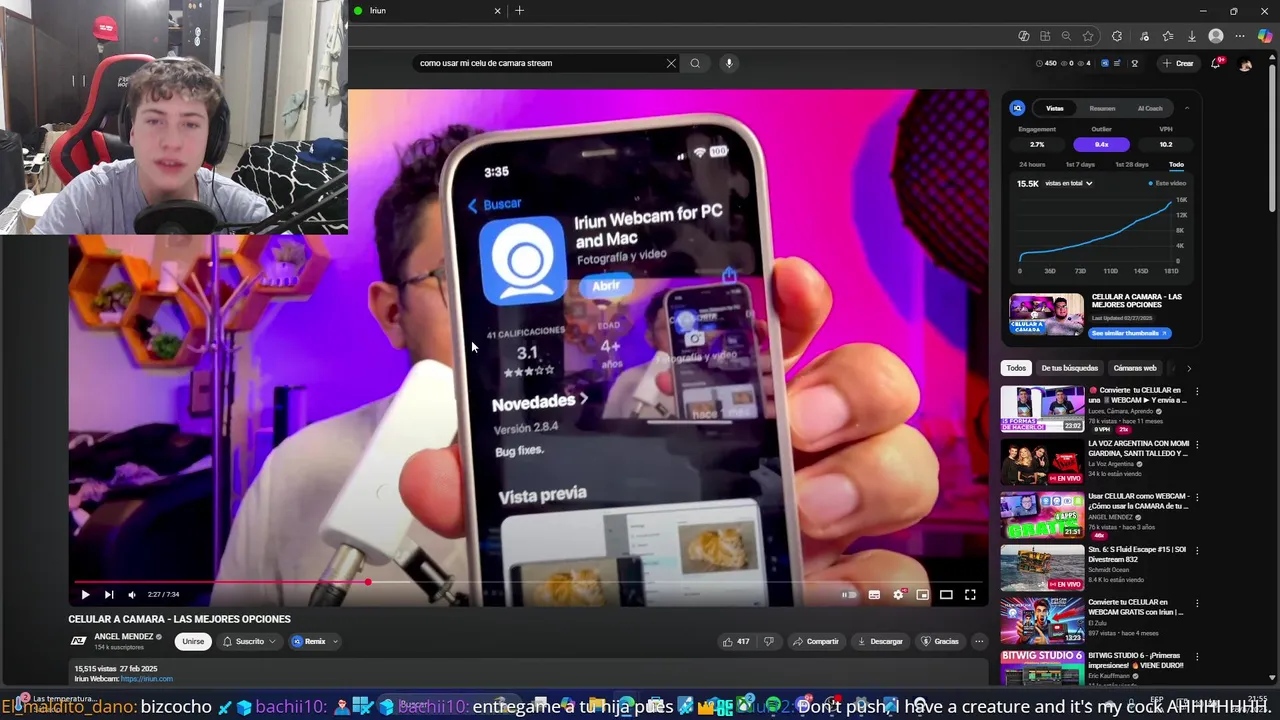This screenshot has width=1280, height=720.
Task: Close the Iriun browser tab
Action: [497, 11]
